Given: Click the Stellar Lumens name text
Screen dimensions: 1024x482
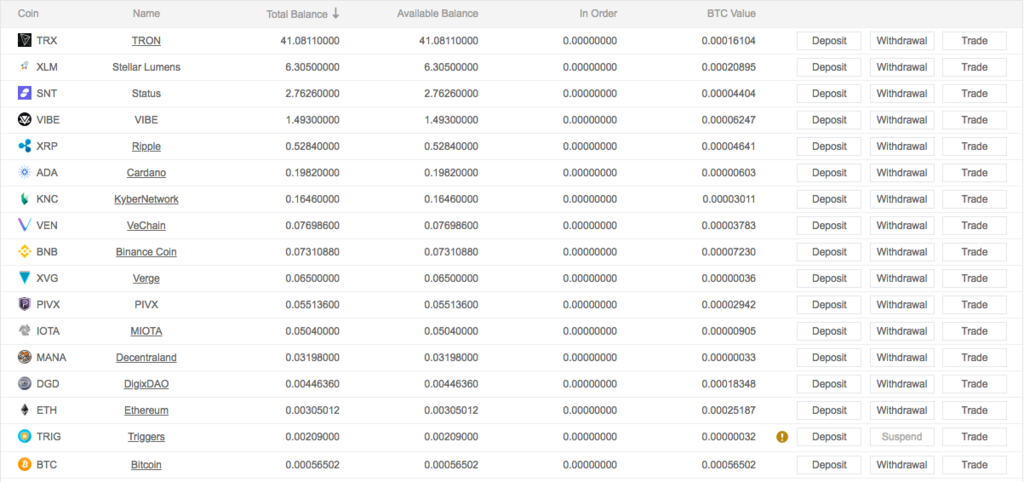Looking at the screenshot, I should tap(146, 67).
